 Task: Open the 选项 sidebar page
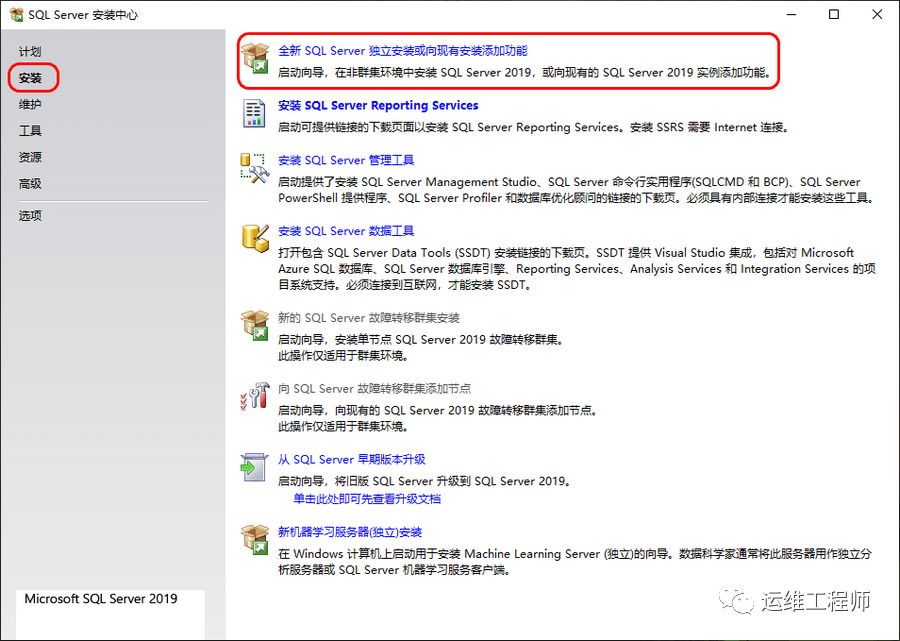point(30,216)
